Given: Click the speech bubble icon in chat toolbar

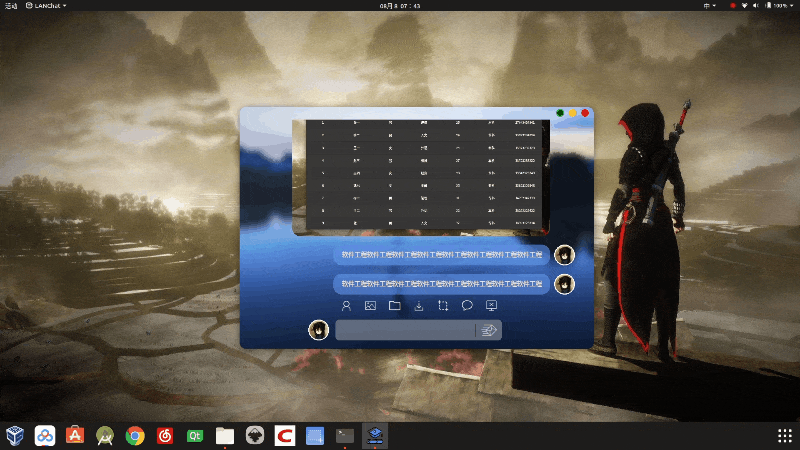Looking at the screenshot, I should [467, 306].
